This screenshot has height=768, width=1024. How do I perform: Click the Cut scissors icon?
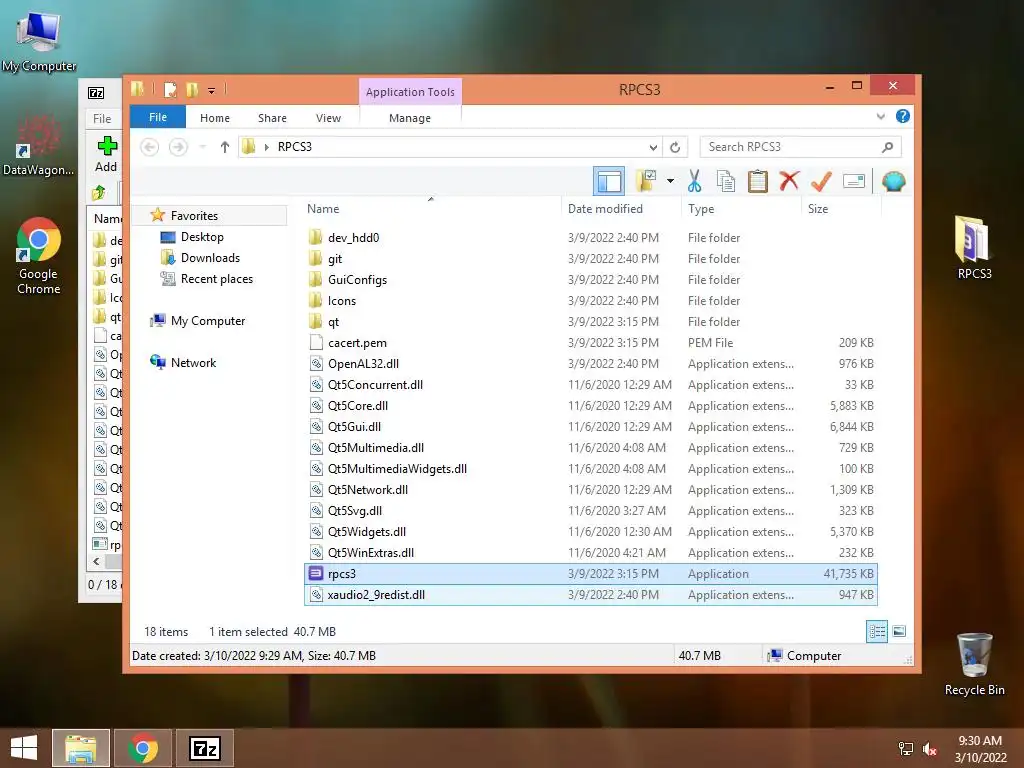[694, 181]
